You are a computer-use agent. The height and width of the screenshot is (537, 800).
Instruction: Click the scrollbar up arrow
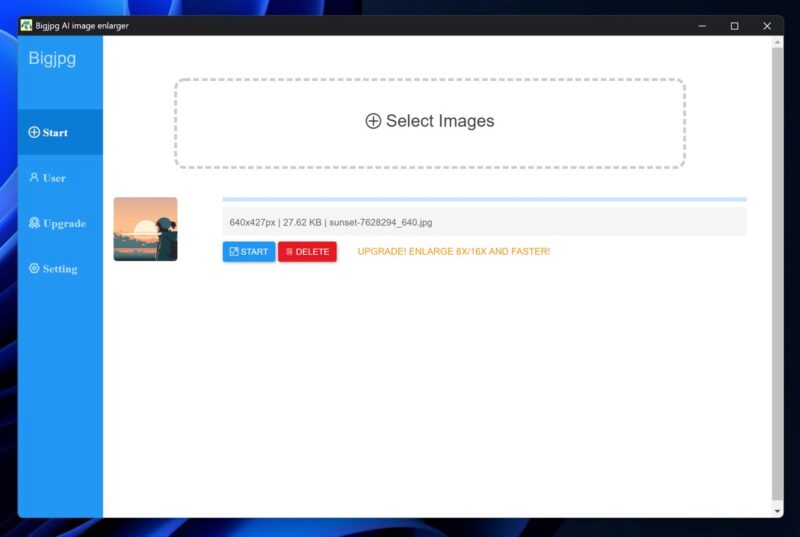point(777,43)
